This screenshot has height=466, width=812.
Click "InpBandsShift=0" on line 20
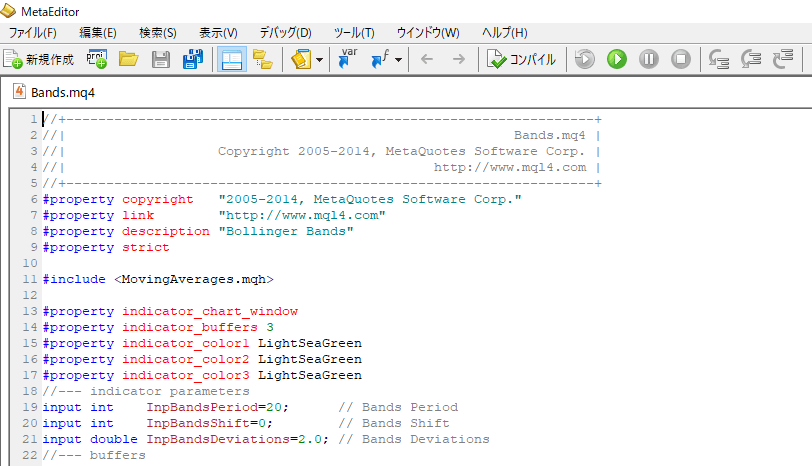coord(206,423)
